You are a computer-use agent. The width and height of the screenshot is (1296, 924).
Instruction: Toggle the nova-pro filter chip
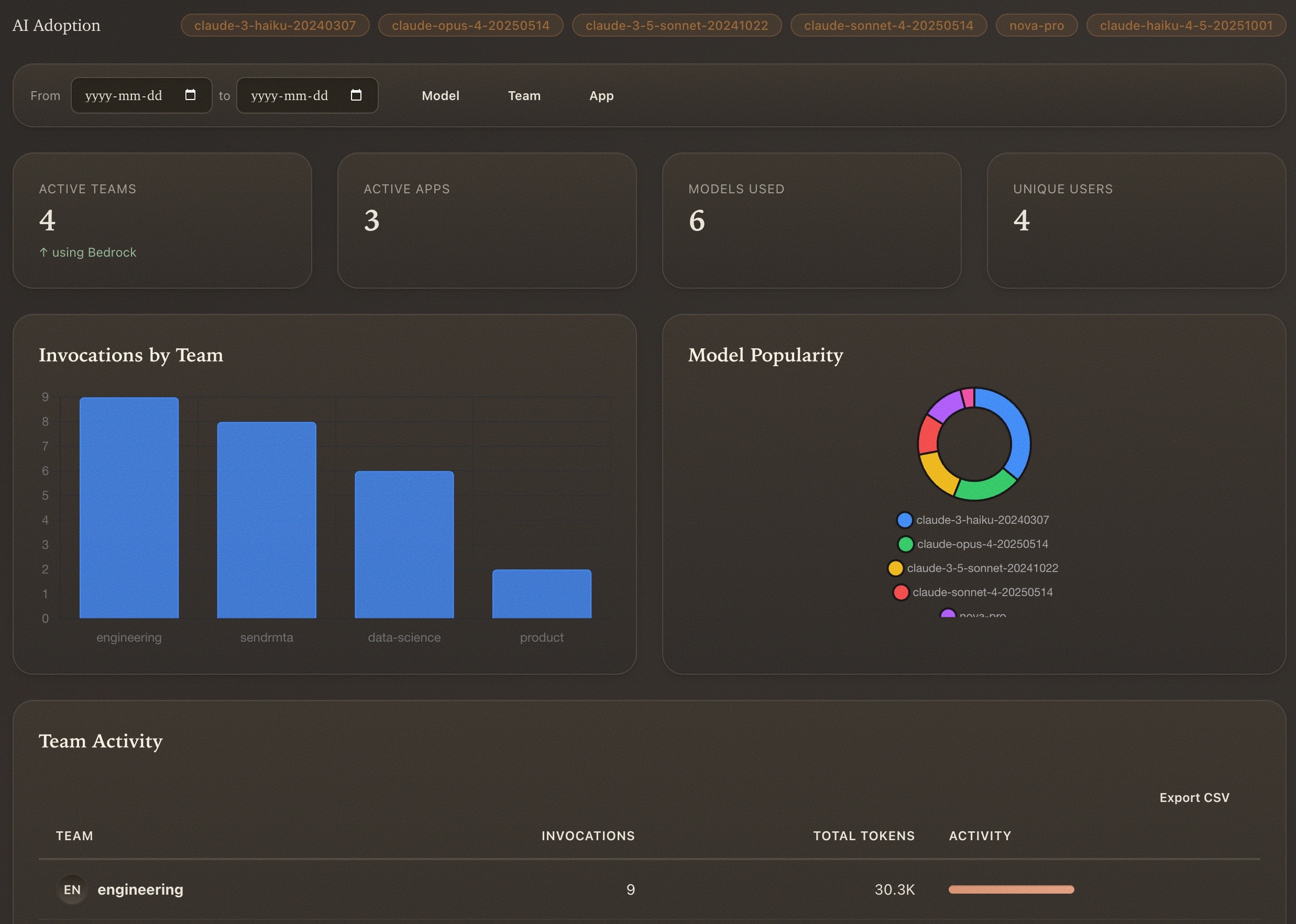click(1036, 25)
